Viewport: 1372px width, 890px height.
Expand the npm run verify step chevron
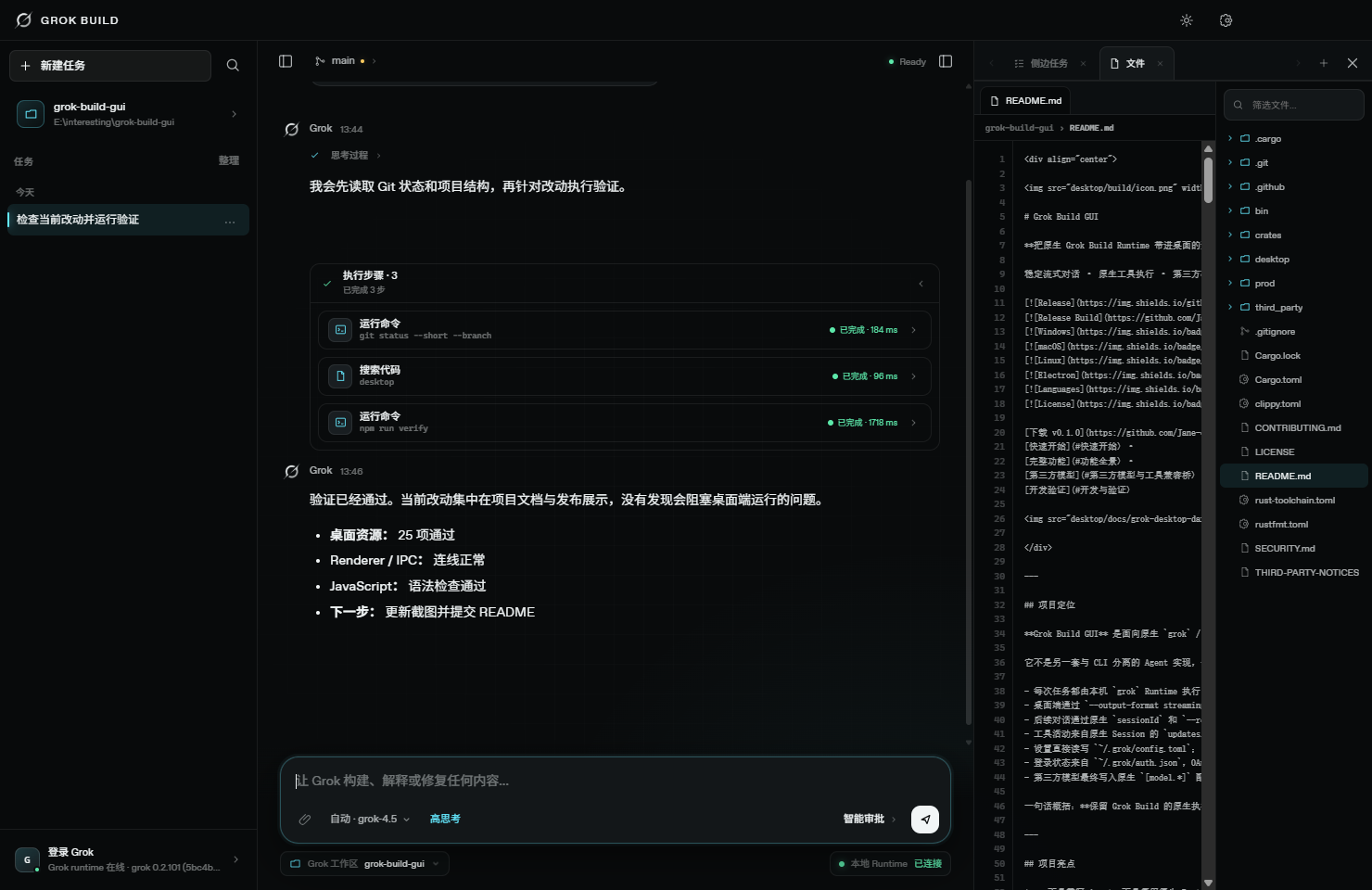914,423
